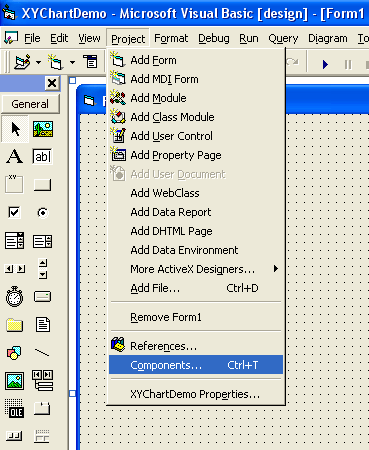Select the CheckBox control tool
Screen dimensions: 369x450
point(14,212)
